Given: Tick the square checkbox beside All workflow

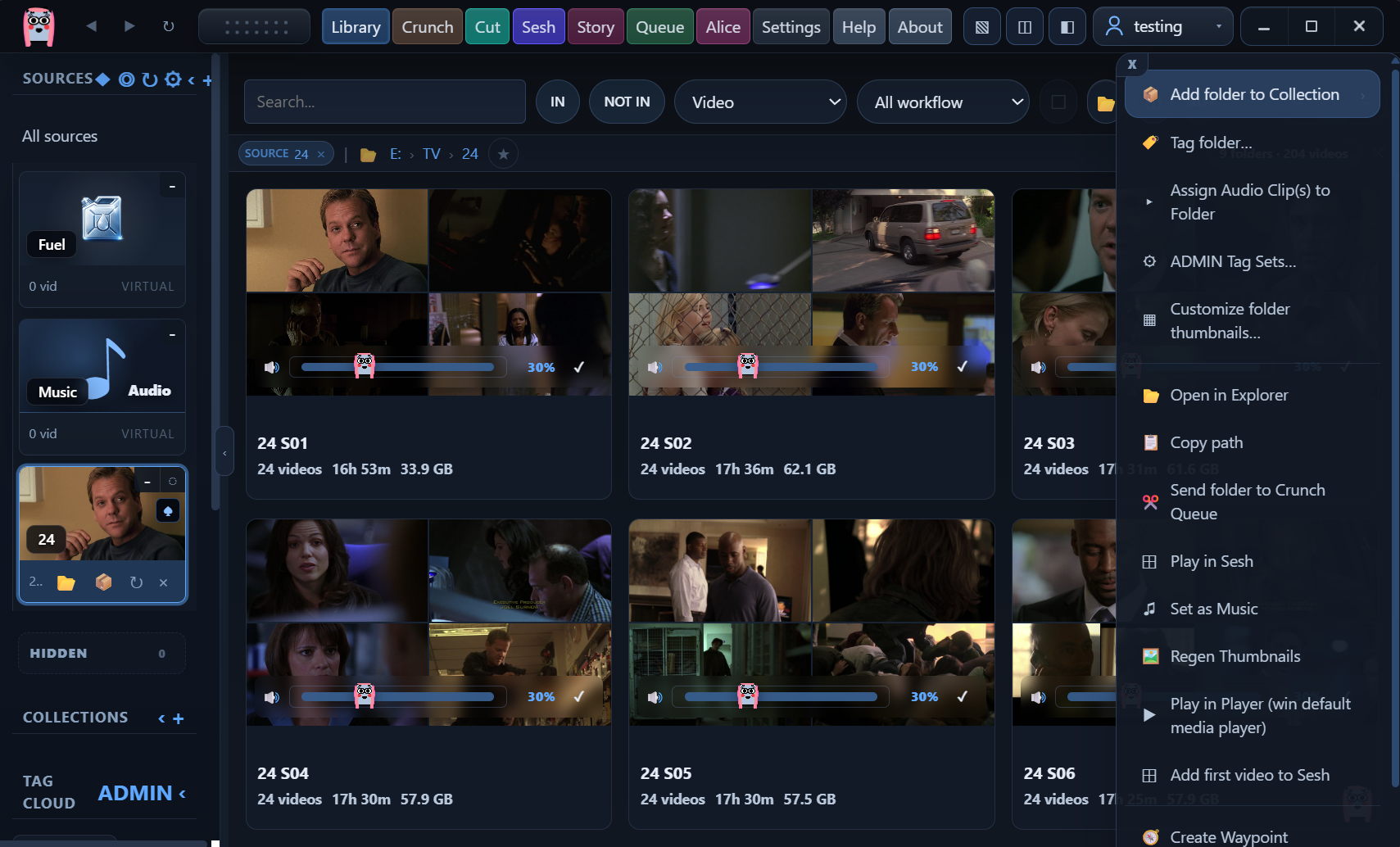Looking at the screenshot, I should [x=1058, y=102].
